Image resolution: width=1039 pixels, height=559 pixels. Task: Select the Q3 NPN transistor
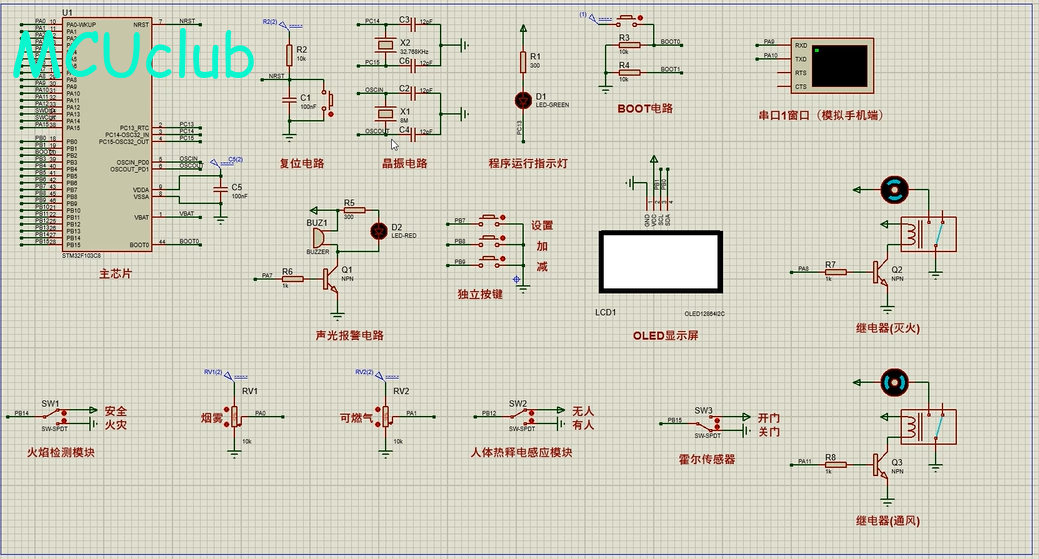(x=881, y=465)
